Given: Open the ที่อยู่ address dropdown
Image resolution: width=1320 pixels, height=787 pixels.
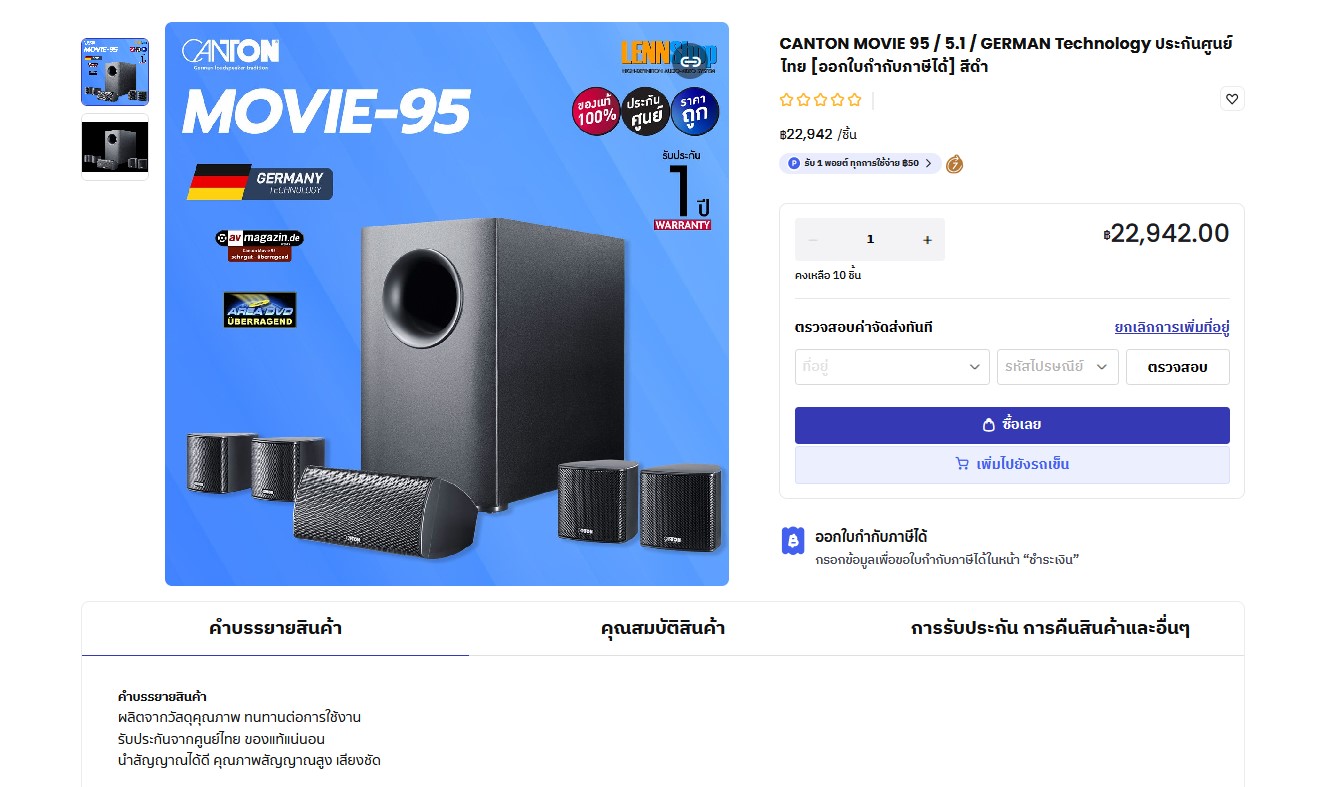Looking at the screenshot, I should tap(892, 367).
